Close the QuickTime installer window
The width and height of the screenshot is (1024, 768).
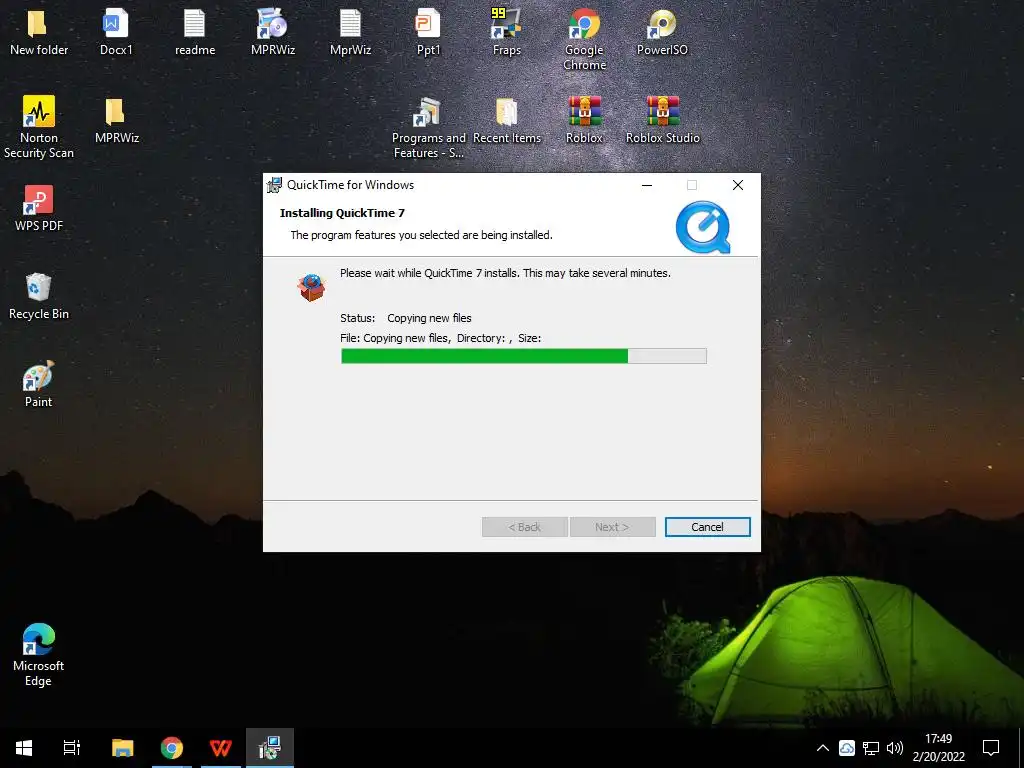[738, 185]
